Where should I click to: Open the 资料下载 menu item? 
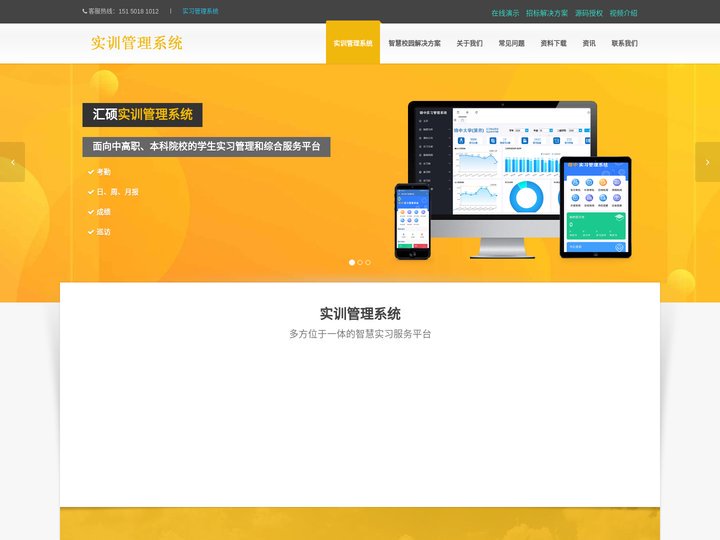[553, 43]
